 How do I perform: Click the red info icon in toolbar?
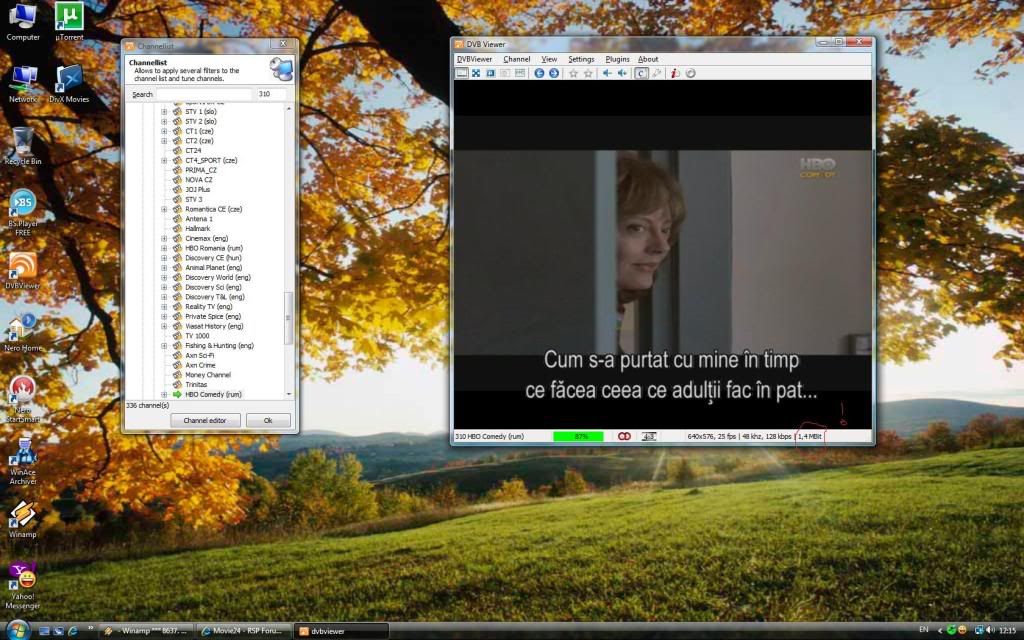point(675,73)
